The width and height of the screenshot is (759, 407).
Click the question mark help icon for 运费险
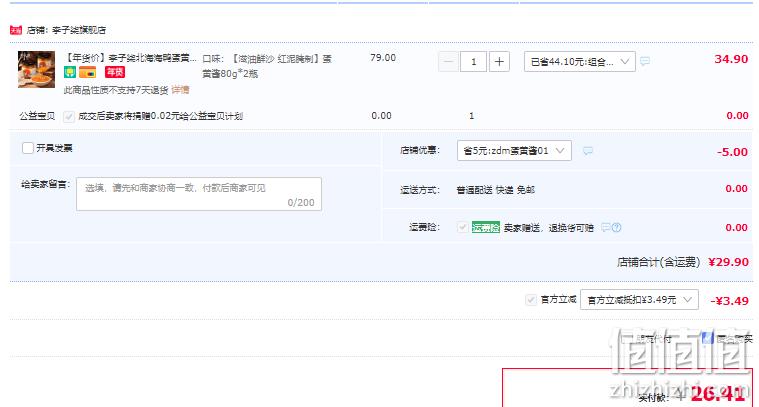616,227
